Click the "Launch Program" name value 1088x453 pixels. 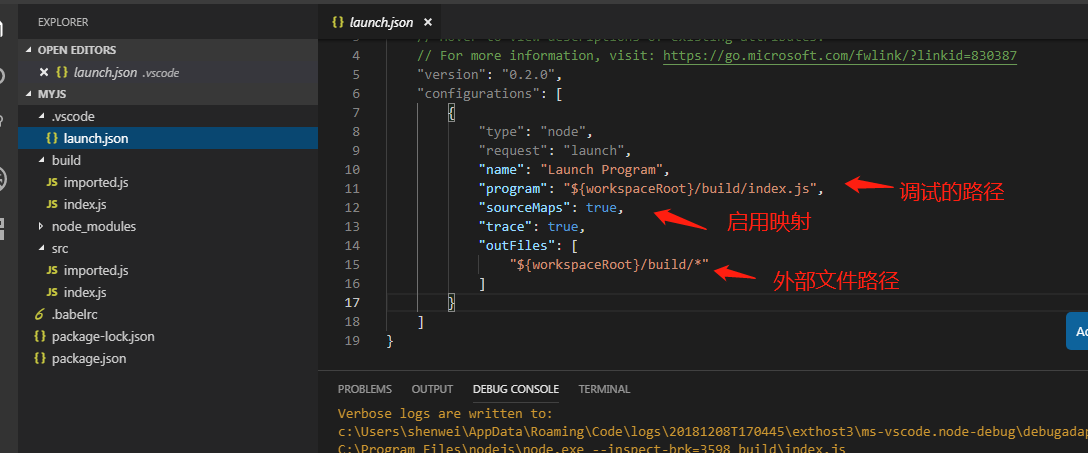[600, 169]
